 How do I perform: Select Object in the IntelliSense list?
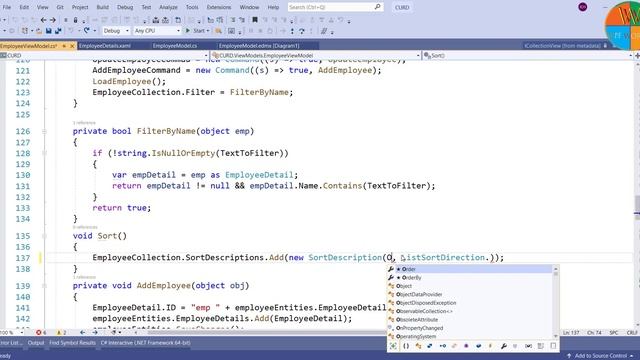(x=469, y=286)
